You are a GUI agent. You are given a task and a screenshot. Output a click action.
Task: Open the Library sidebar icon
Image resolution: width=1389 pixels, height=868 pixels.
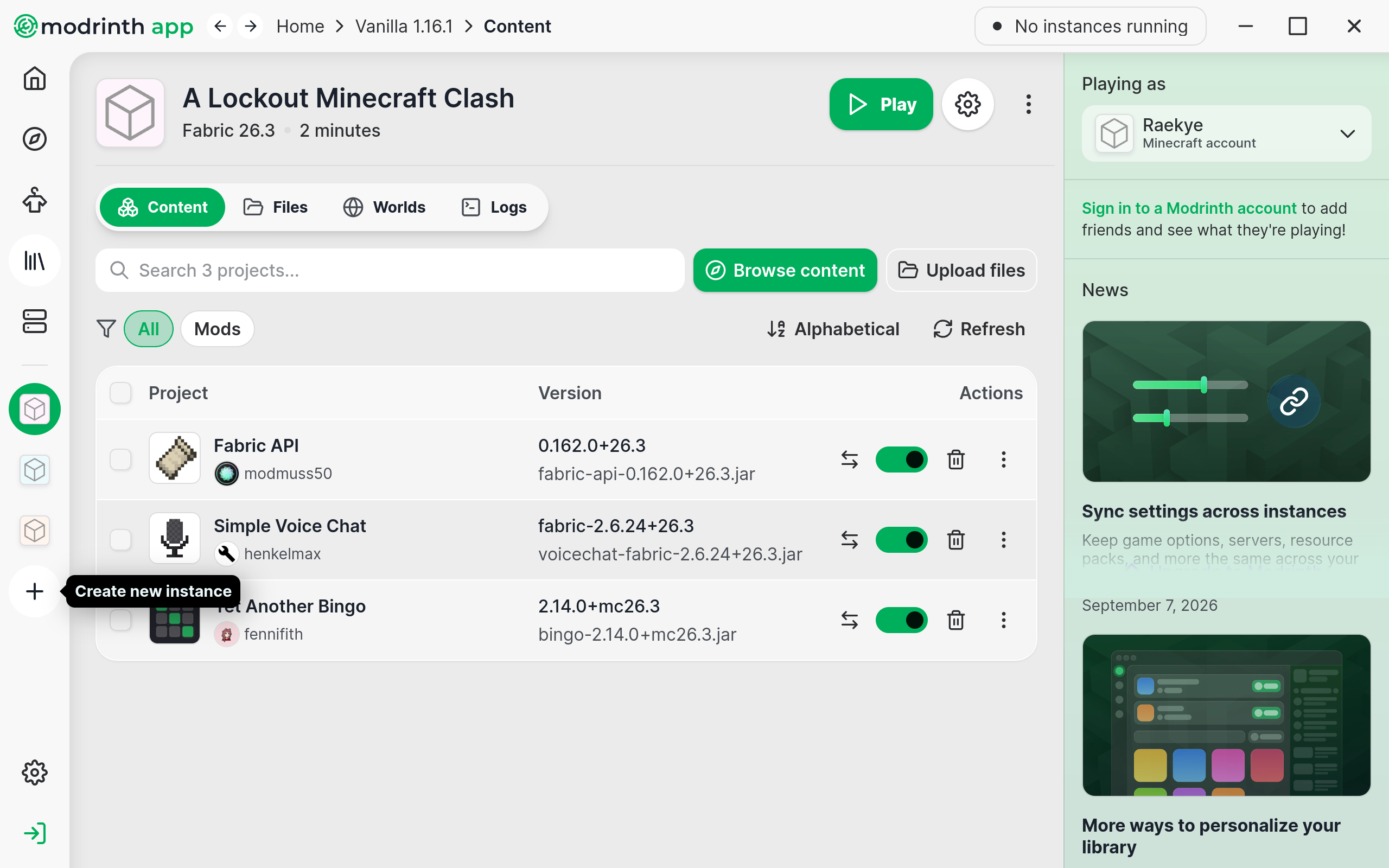pyautogui.click(x=34, y=260)
